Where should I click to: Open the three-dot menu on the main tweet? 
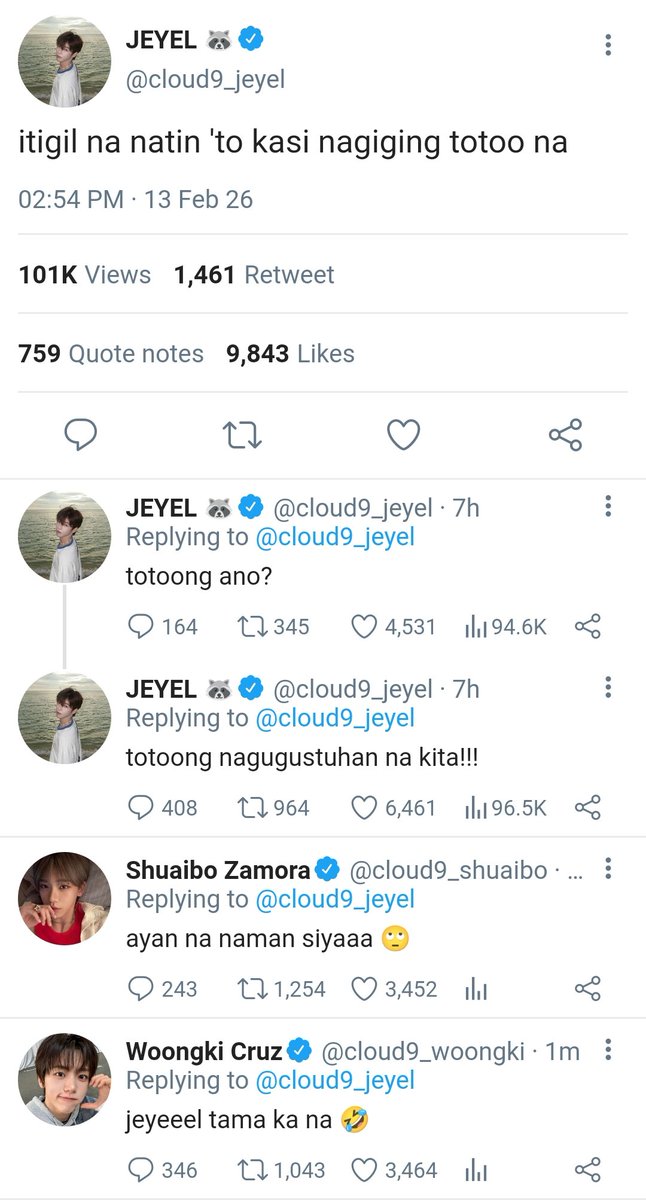click(608, 45)
